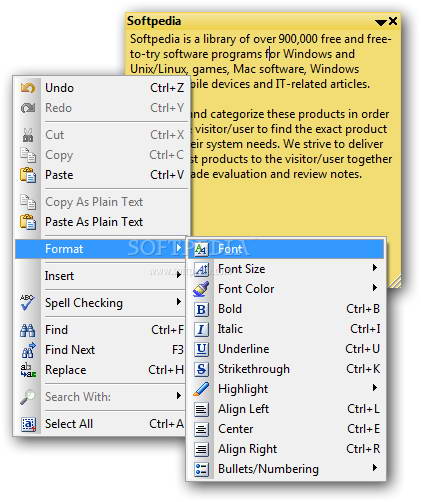This screenshot has width=421, height=502.
Task: Open the sticky note dropdown triangle
Action: tap(381, 23)
